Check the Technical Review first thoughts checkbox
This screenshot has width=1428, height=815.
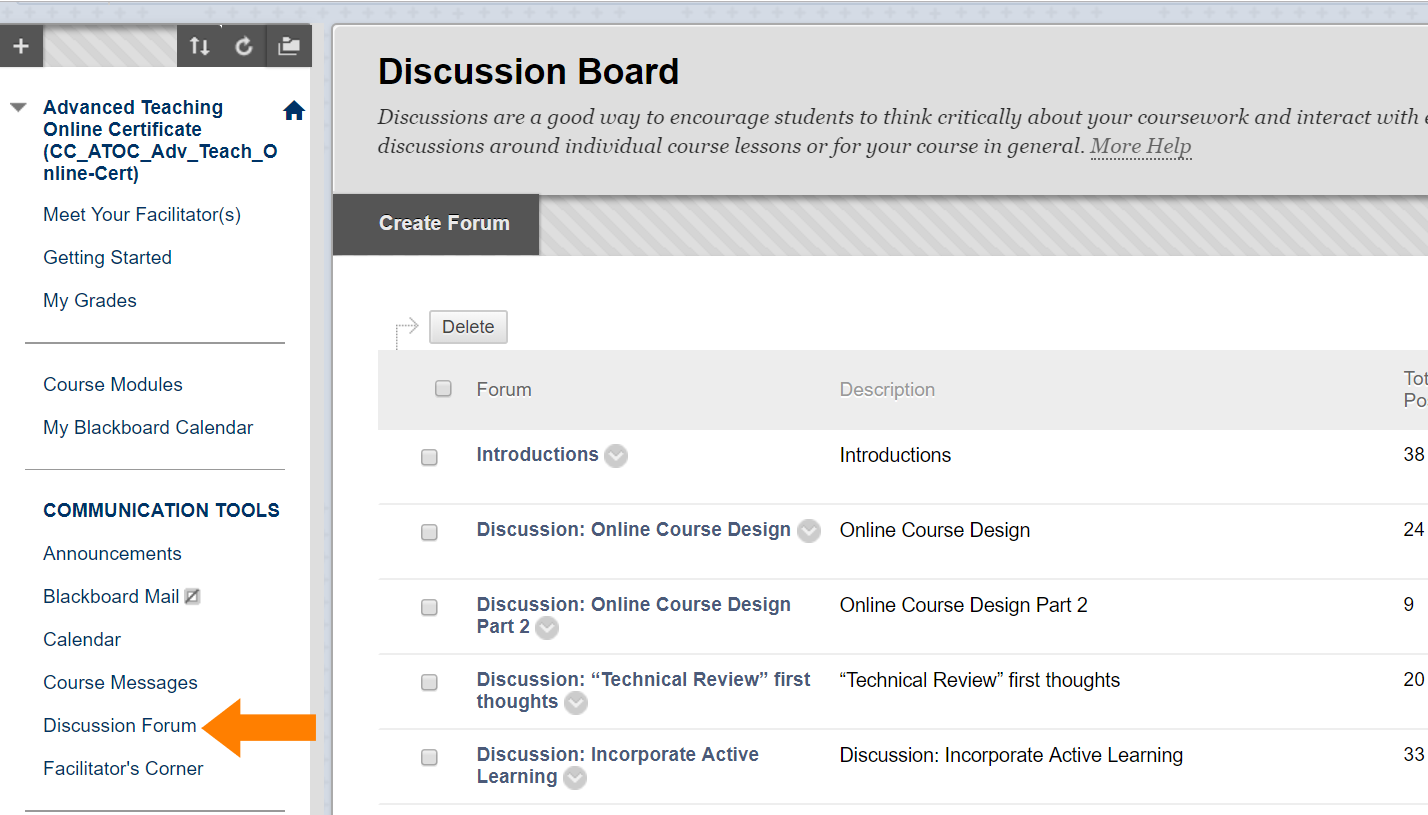pyautogui.click(x=429, y=682)
